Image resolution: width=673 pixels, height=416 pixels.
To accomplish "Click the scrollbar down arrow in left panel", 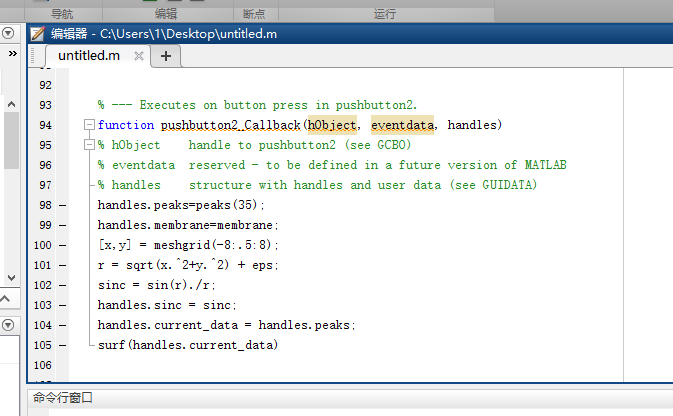I will click(12, 278).
